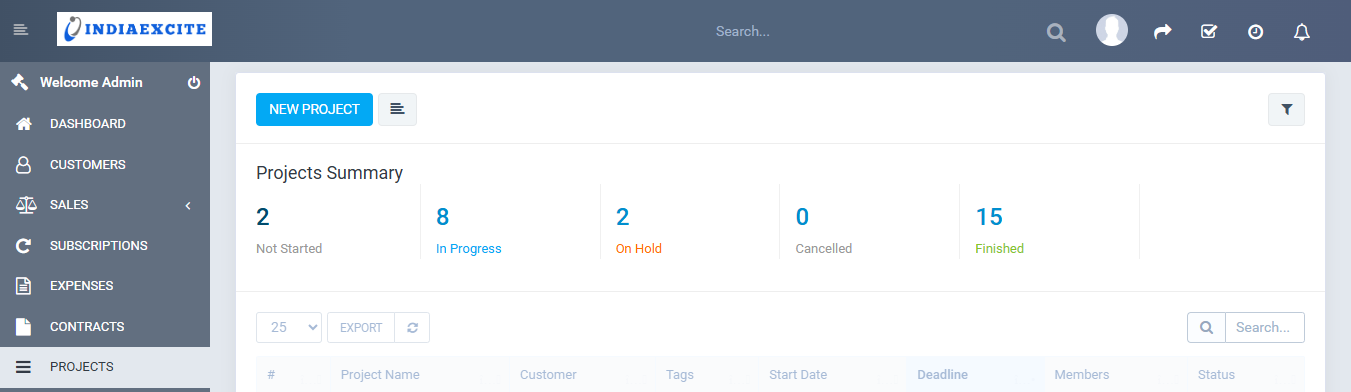Click the magnifier icon next to the top search
The height and width of the screenshot is (392, 1351).
pyautogui.click(x=1056, y=32)
